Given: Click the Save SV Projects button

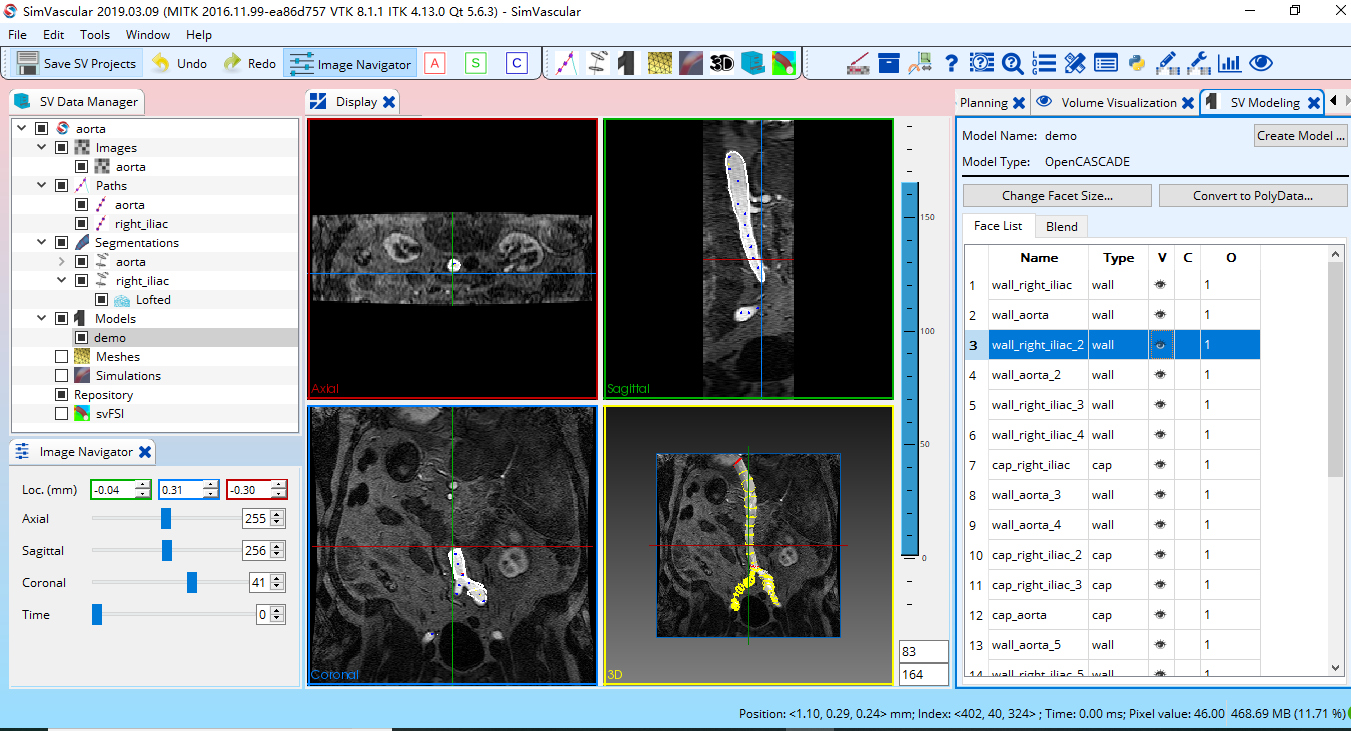Looking at the screenshot, I should 78,63.
